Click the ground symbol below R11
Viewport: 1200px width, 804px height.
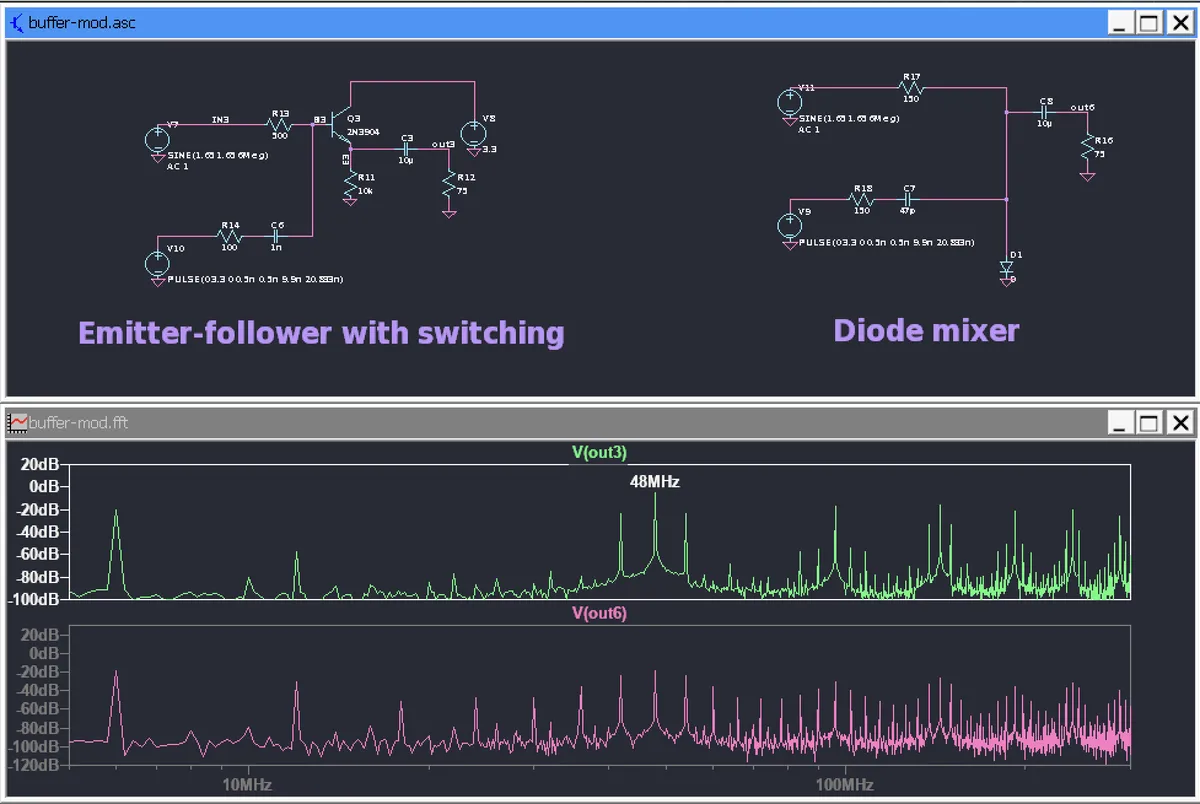pyautogui.click(x=350, y=201)
